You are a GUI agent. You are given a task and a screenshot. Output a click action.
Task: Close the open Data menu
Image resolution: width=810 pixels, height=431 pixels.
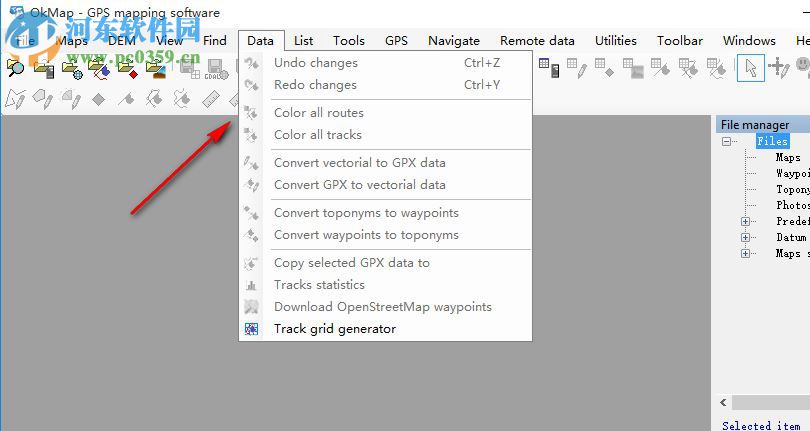(260, 41)
